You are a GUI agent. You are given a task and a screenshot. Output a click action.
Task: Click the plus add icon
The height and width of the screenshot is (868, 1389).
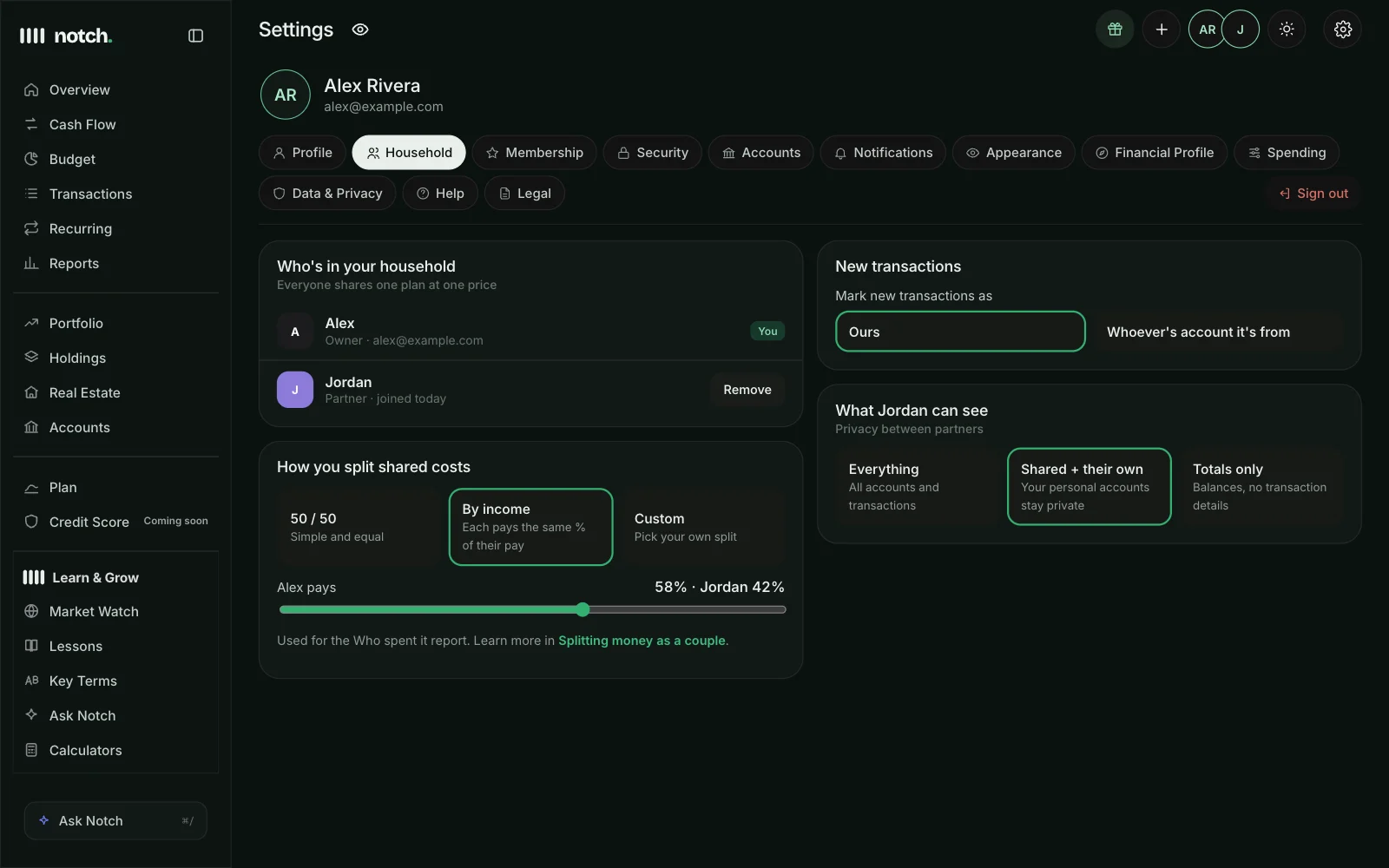1162,30
